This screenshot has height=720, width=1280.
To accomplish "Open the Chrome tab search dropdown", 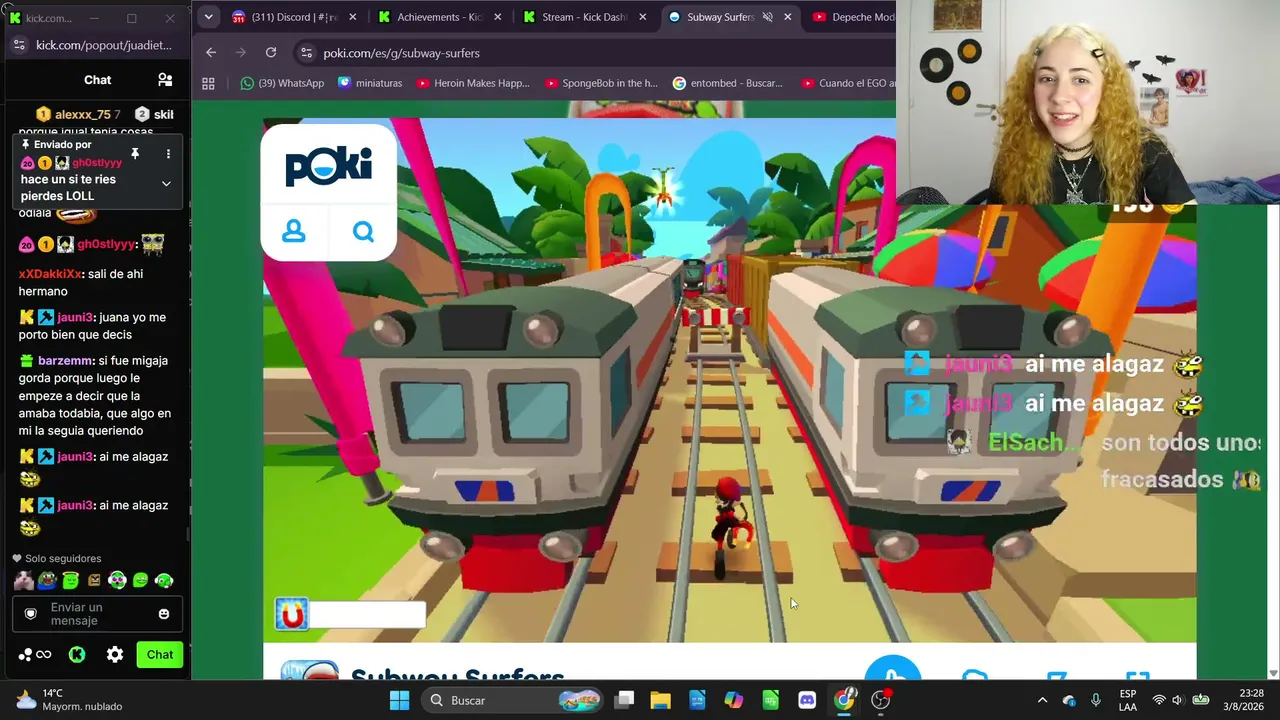I will tap(208, 17).
